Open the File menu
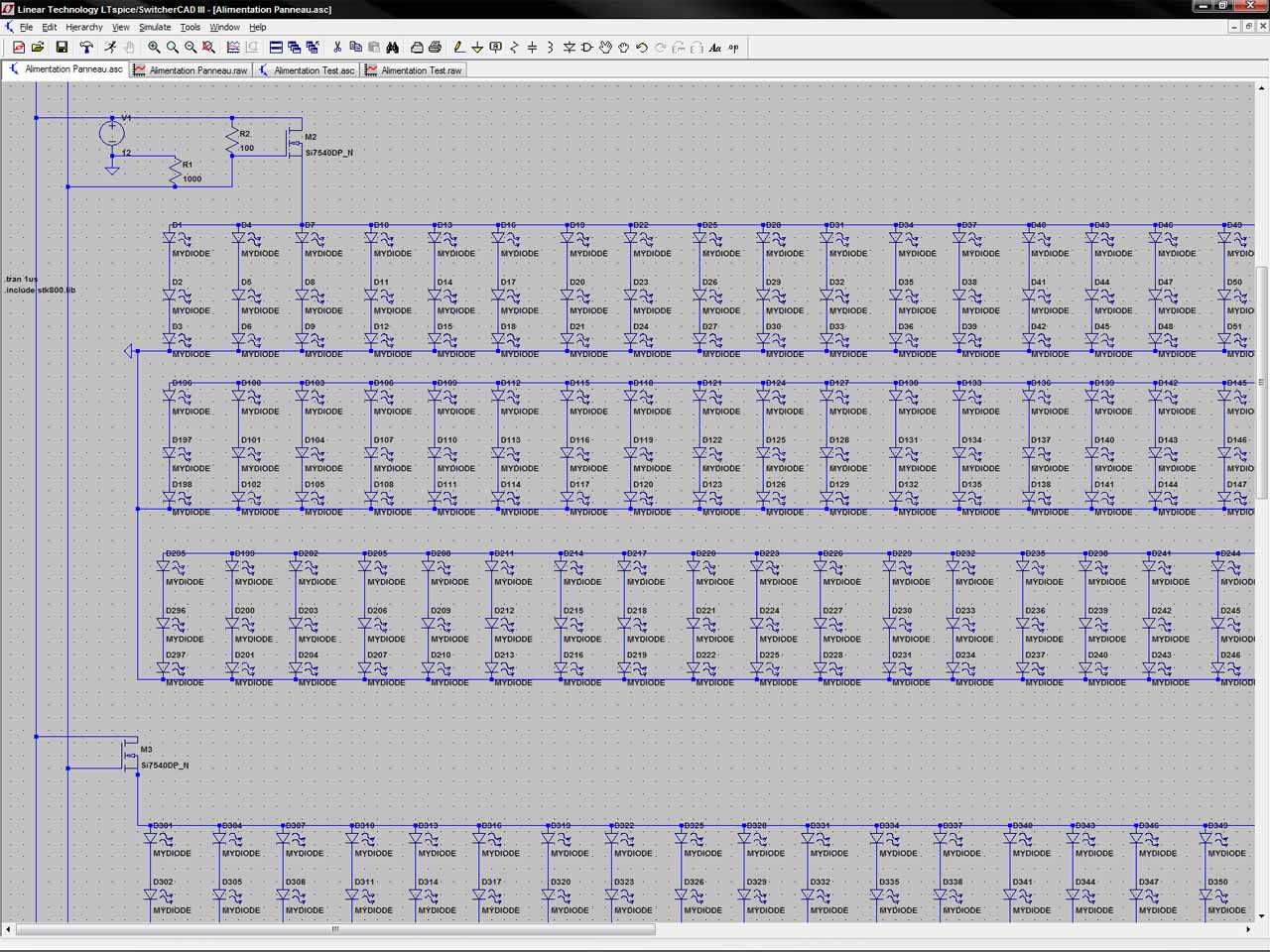 (26, 27)
